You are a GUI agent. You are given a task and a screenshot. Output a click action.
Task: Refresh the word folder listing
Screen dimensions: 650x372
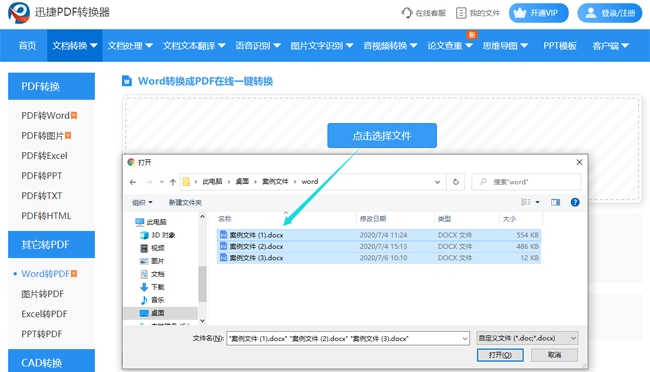pos(456,182)
